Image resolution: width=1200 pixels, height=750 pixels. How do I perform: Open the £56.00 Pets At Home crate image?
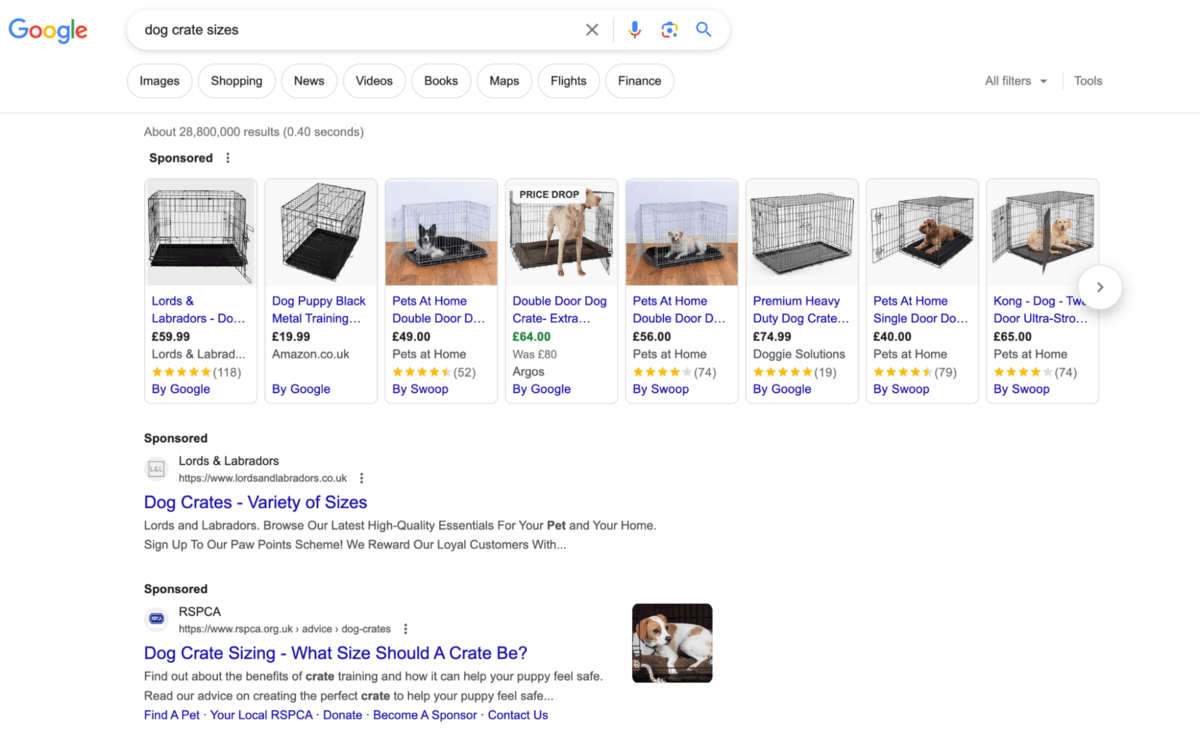point(681,233)
